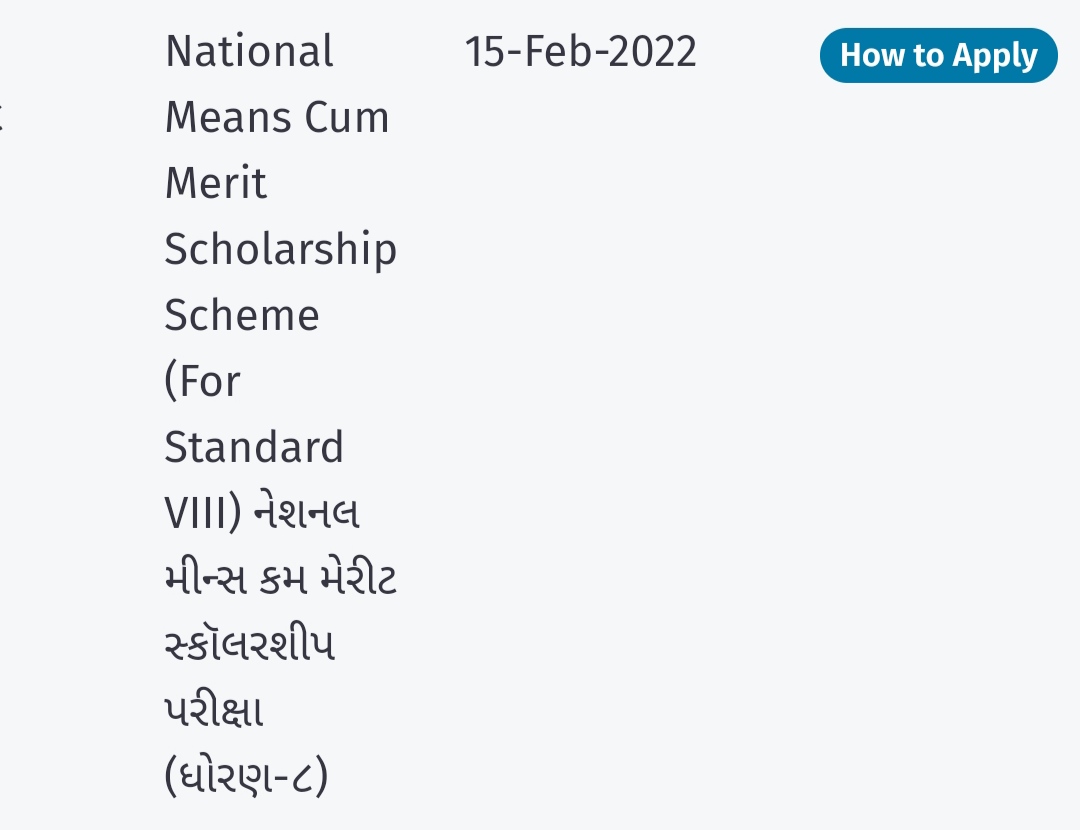Click the cut-off character at left edge

click(x=2, y=118)
